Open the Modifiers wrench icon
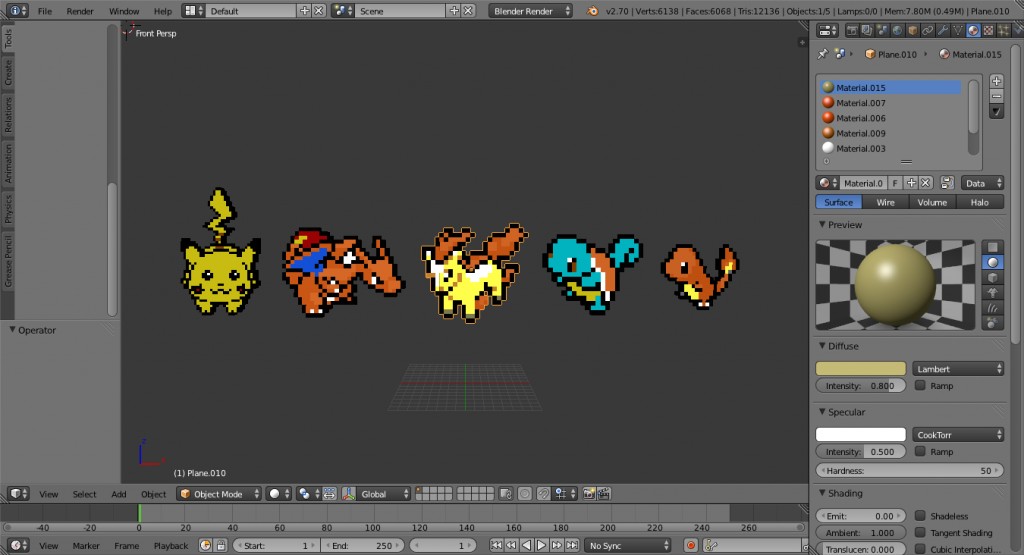The image size is (1024, 555). point(943,30)
